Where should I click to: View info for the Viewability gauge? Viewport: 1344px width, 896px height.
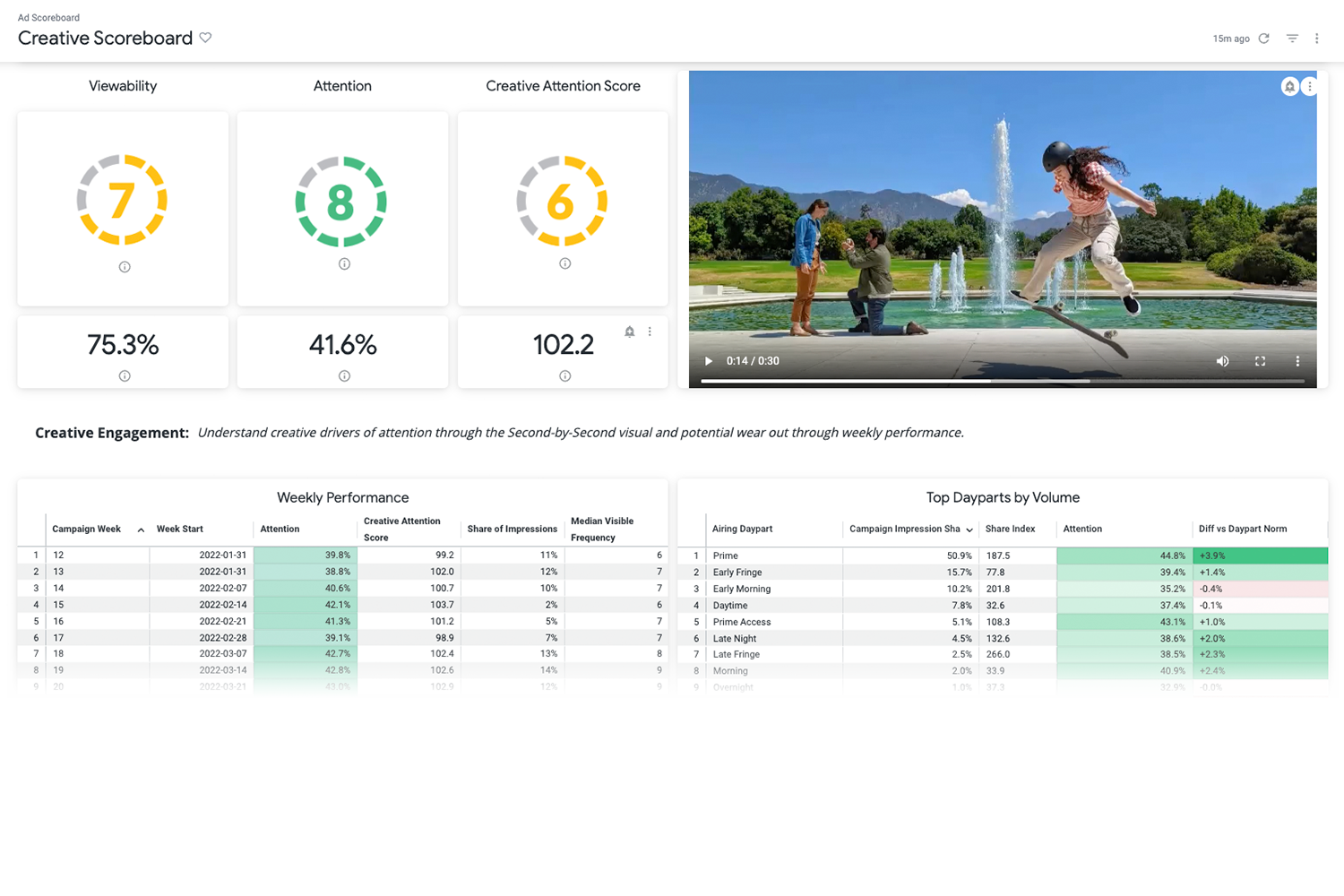pyautogui.click(x=123, y=266)
